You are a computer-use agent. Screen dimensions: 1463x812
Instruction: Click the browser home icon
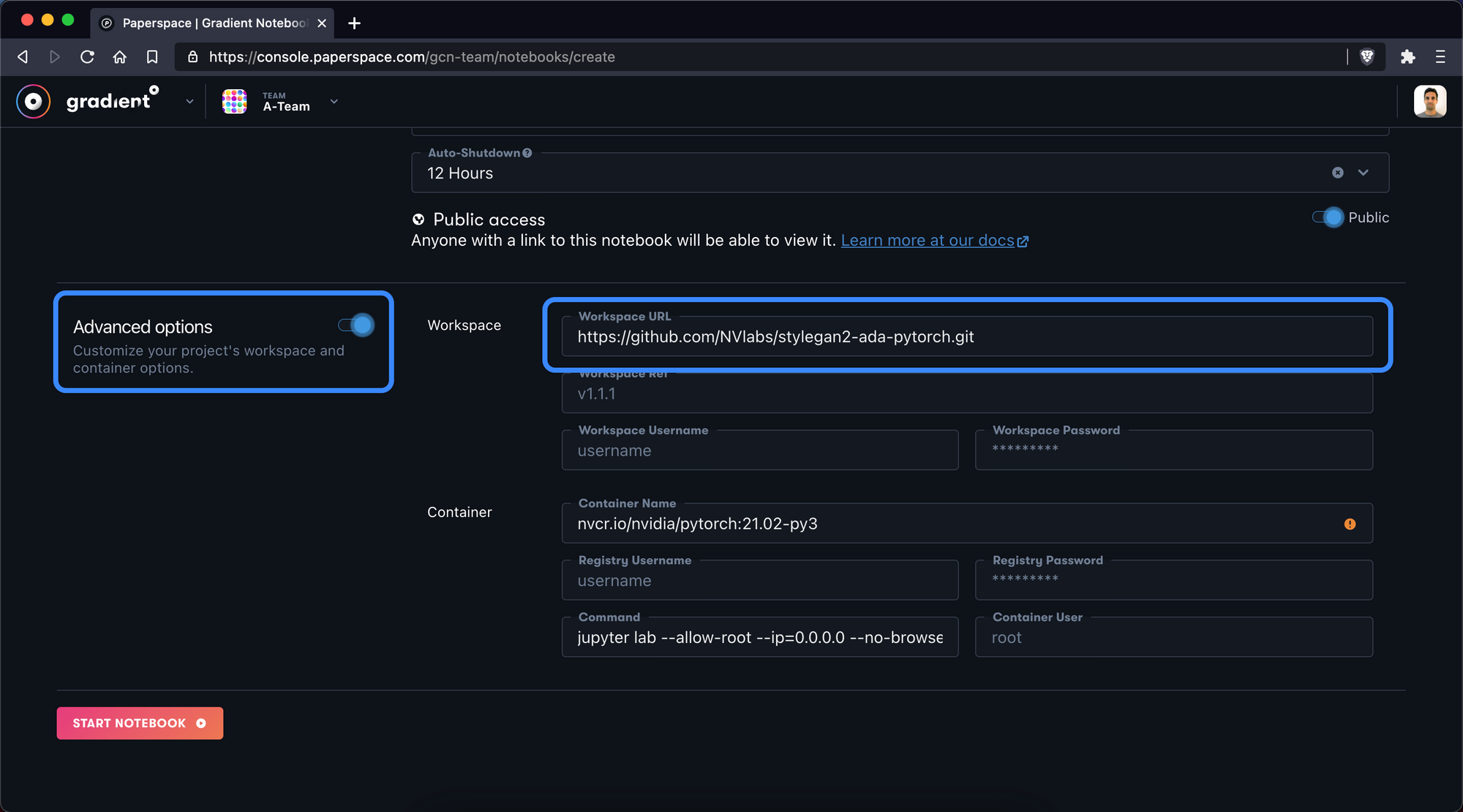pos(120,57)
